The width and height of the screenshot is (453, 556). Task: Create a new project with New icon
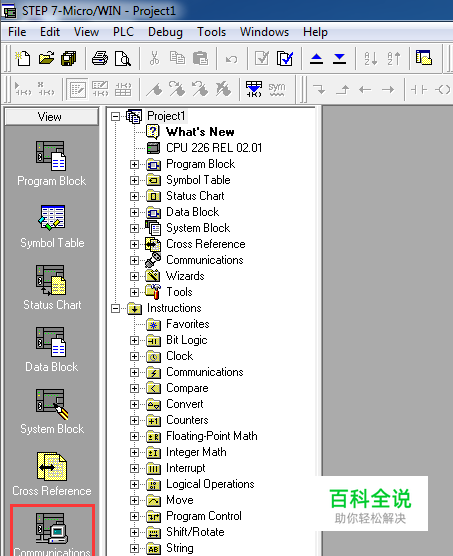pyautogui.click(x=23, y=58)
